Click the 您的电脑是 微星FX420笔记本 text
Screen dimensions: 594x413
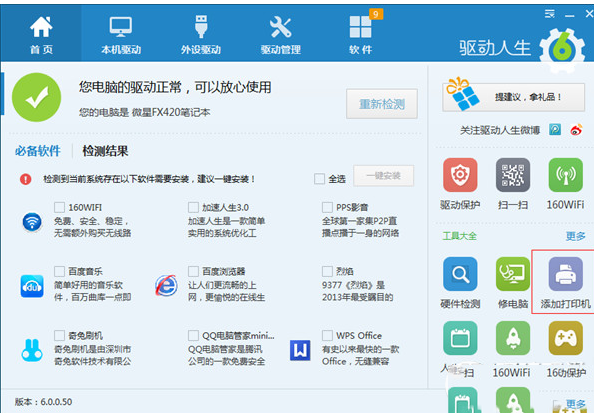pyautogui.click(x=144, y=112)
